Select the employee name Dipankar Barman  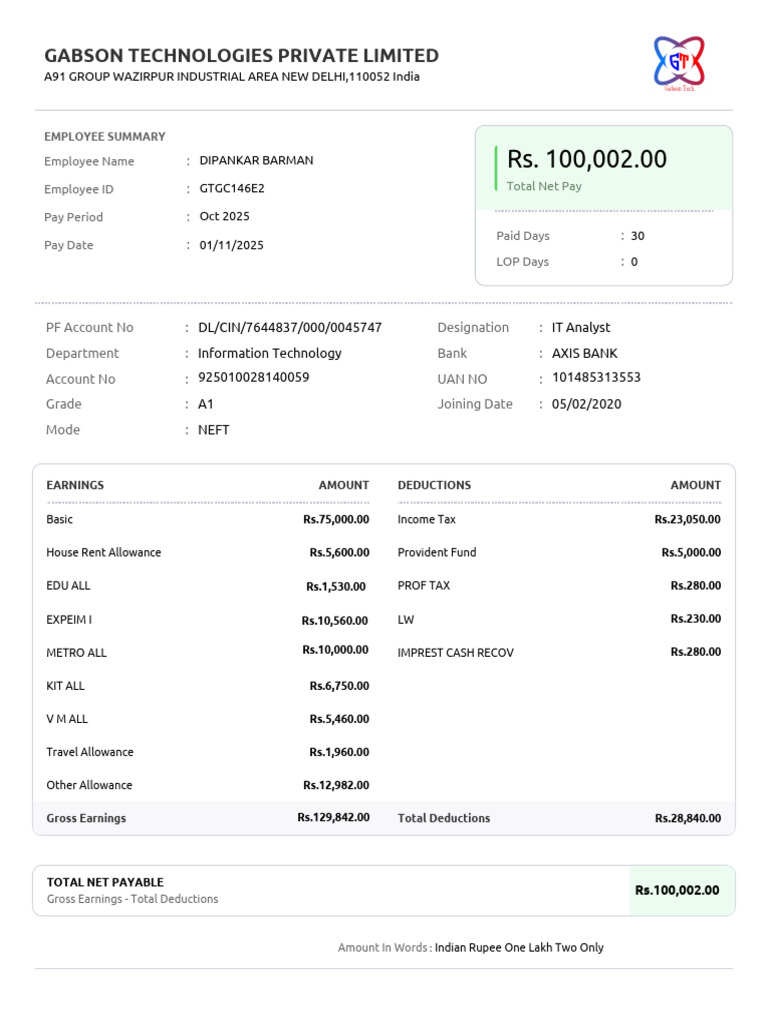pos(256,160)
